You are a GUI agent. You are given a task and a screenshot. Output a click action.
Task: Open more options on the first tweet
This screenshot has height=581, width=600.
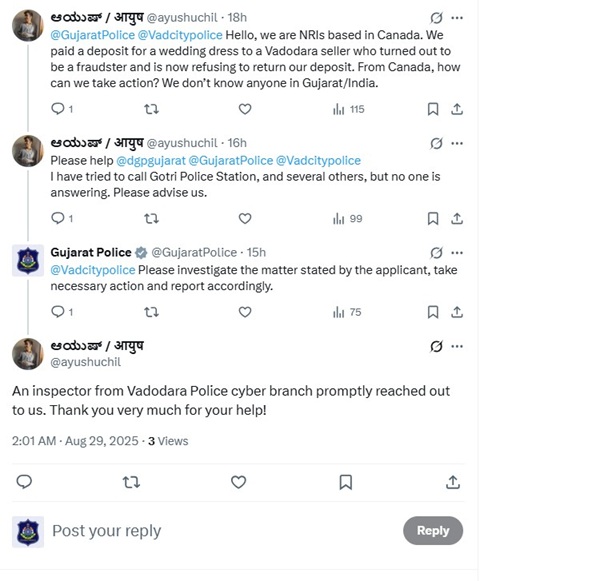pyautogui.click(x=457, y=18)
